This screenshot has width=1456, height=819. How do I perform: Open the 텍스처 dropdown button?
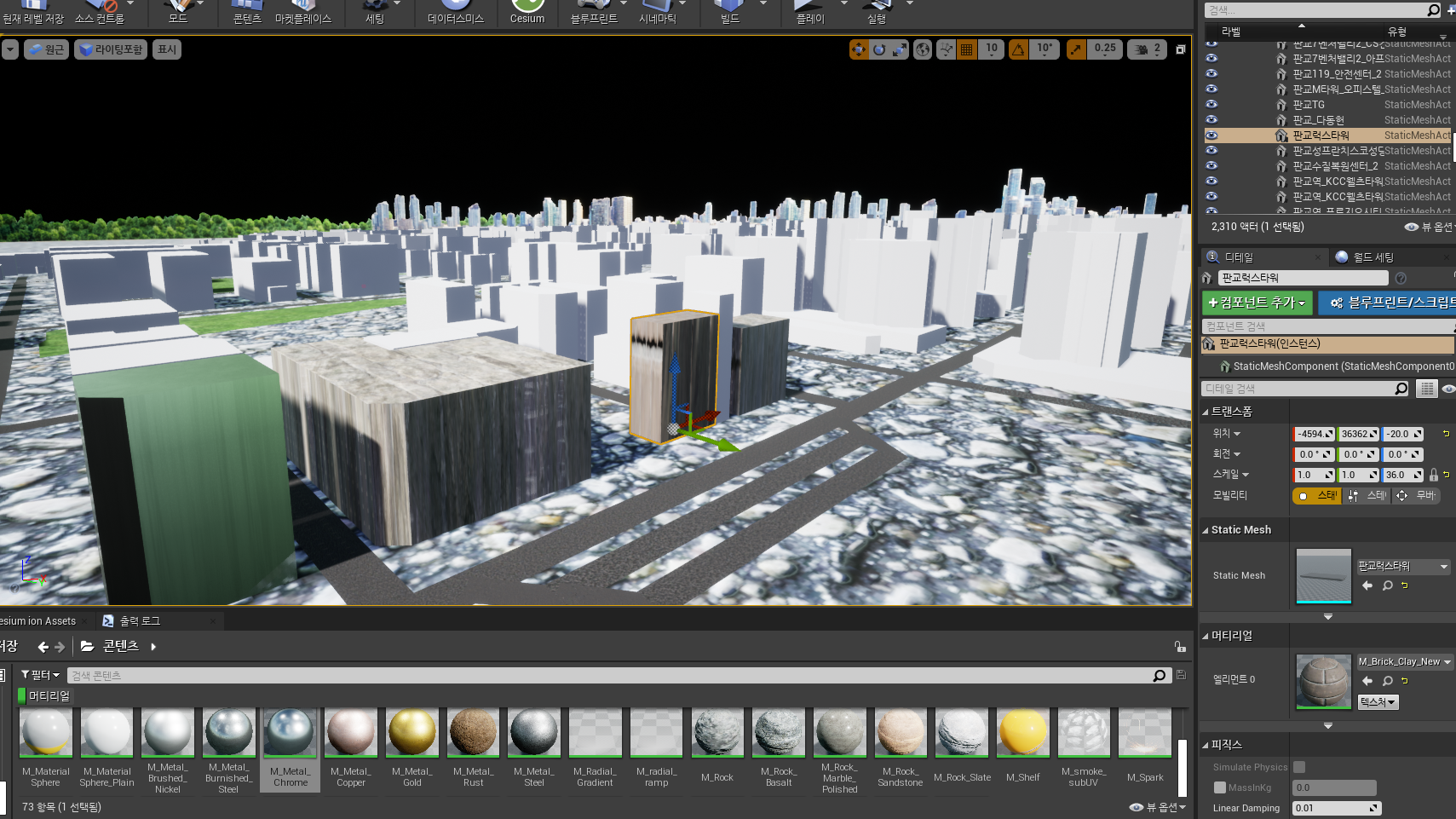(1378, 702)
